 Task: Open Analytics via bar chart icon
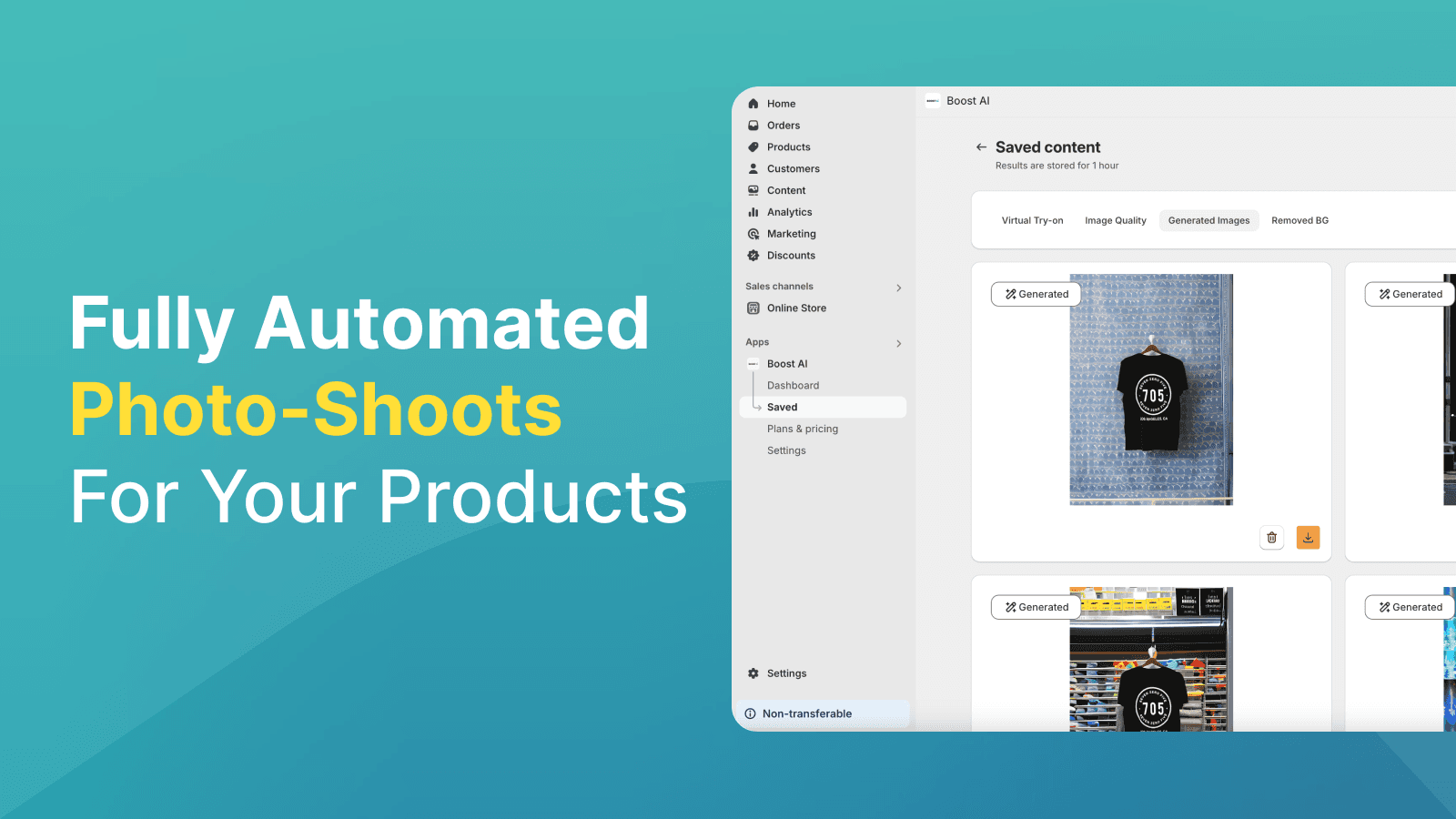tap(753, 212)
